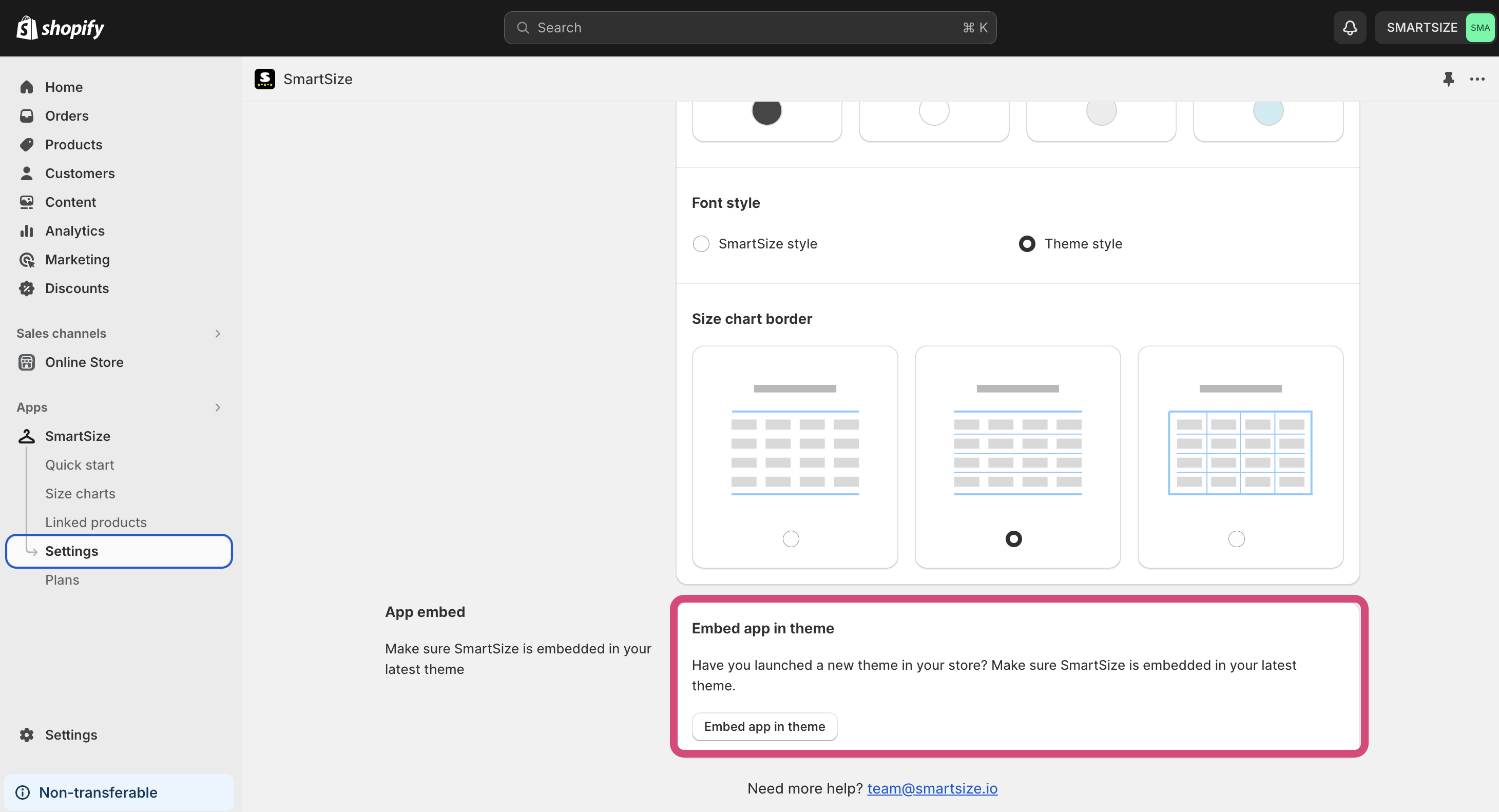Open Size charts under SmartSize
The image size is (1499, 812).
coord(80,493)
